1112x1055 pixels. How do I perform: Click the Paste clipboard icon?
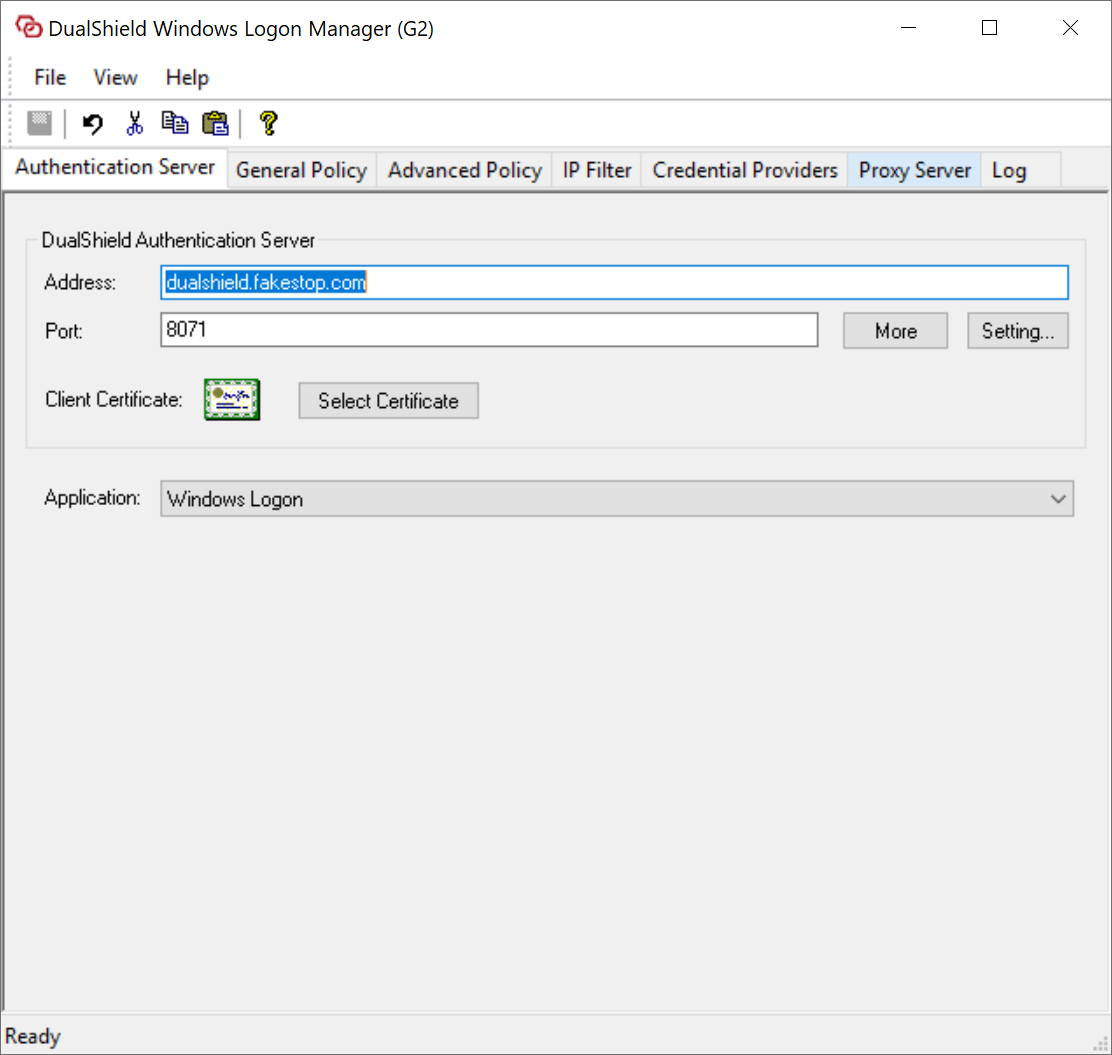point(215,123)
